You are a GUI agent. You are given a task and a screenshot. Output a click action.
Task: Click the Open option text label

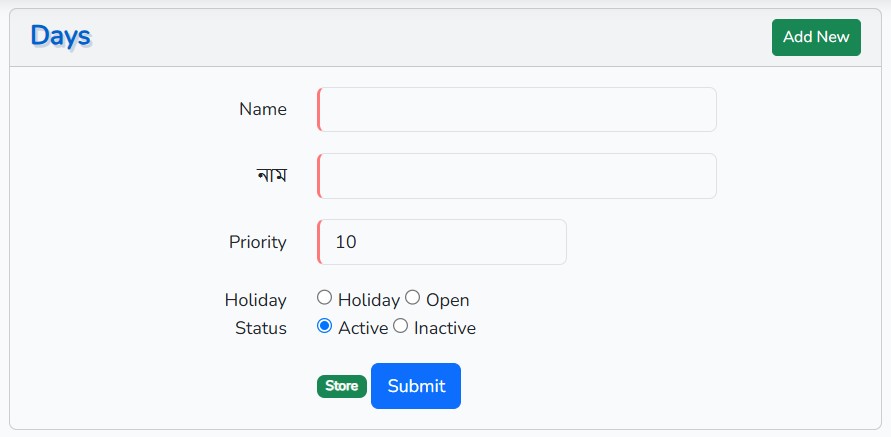[447, 300]
